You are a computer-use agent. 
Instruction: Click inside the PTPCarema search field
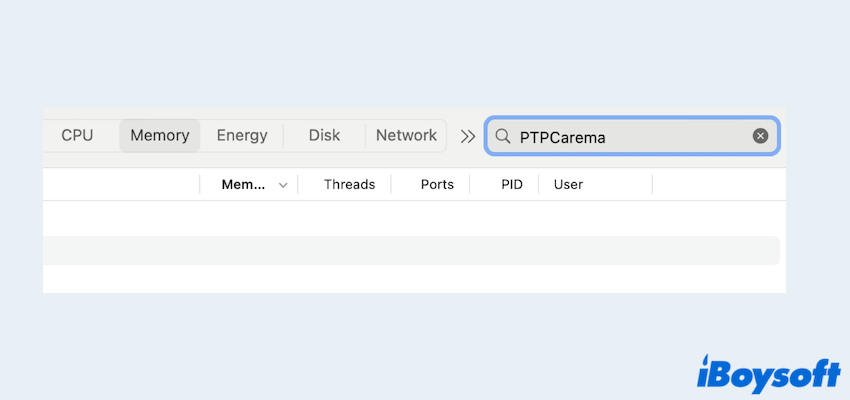[630, 136]
